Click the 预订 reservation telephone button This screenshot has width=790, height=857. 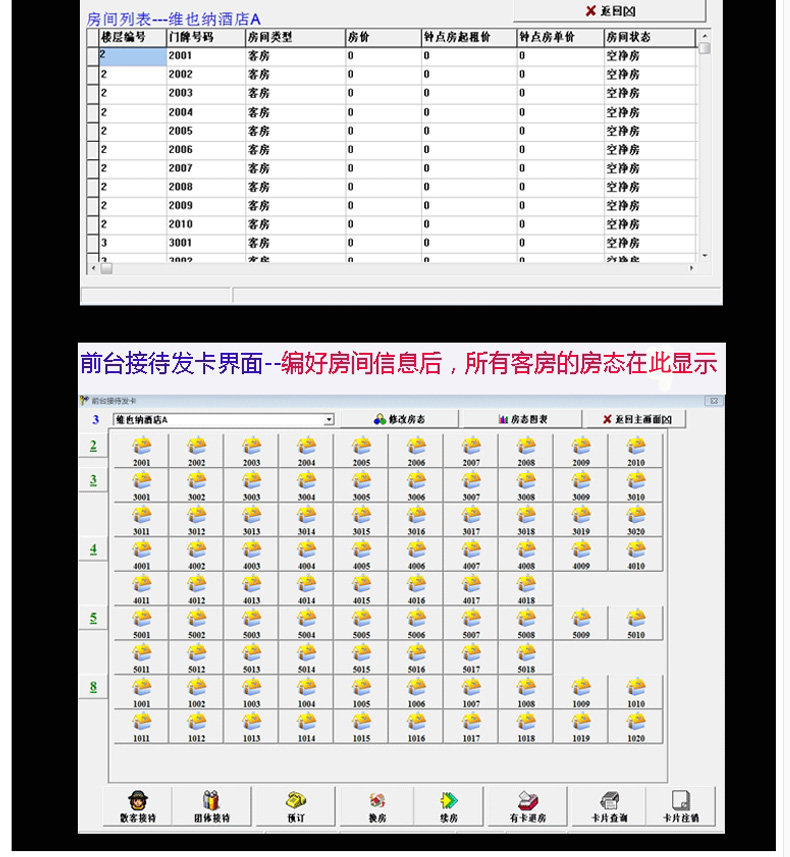tap(296, 807)
